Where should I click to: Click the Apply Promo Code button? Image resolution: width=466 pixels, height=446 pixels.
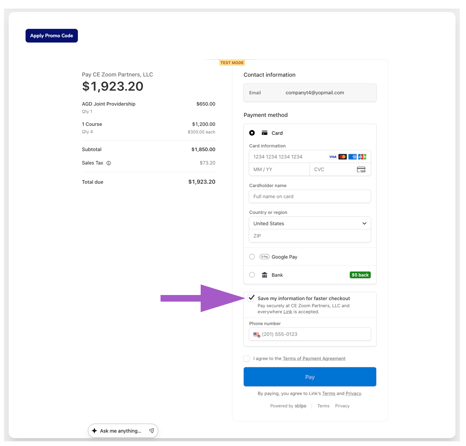(x=52, y=36)
